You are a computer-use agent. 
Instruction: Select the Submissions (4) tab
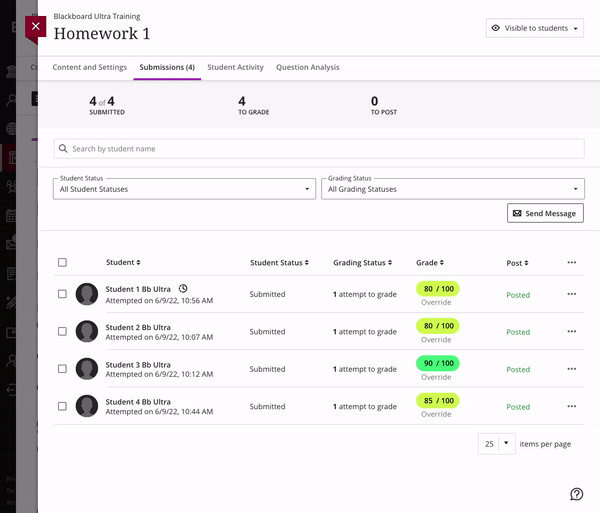click(x=167, y=67)
